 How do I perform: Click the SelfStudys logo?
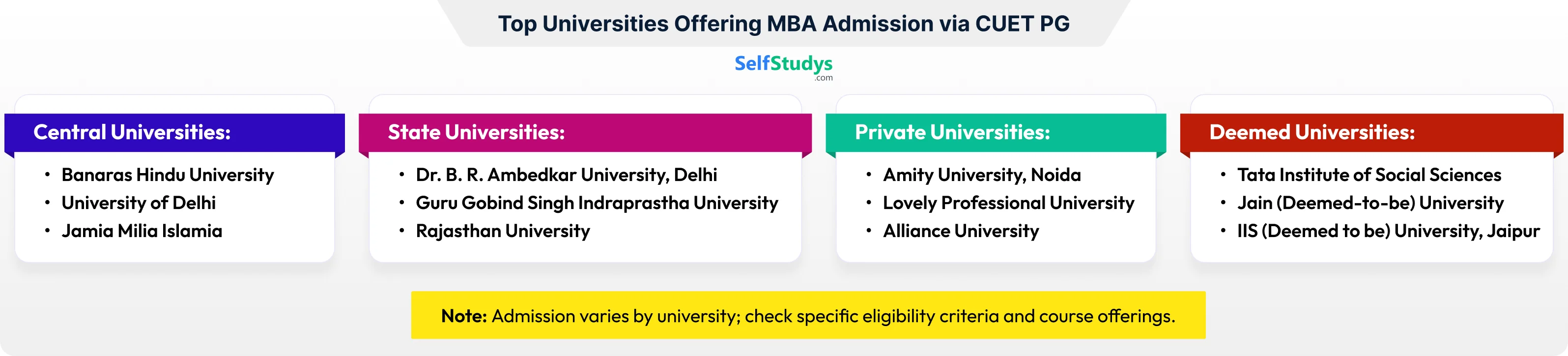(x=783, y=66)
